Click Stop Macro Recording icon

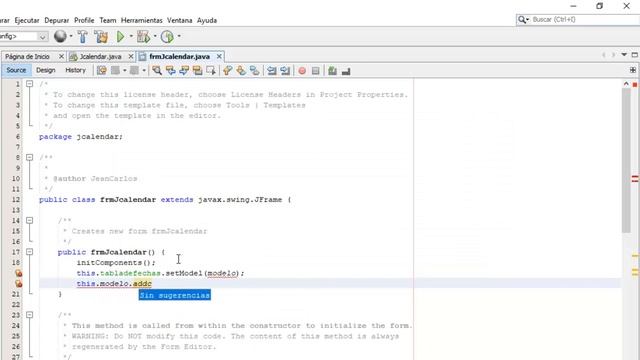point(316,71)
